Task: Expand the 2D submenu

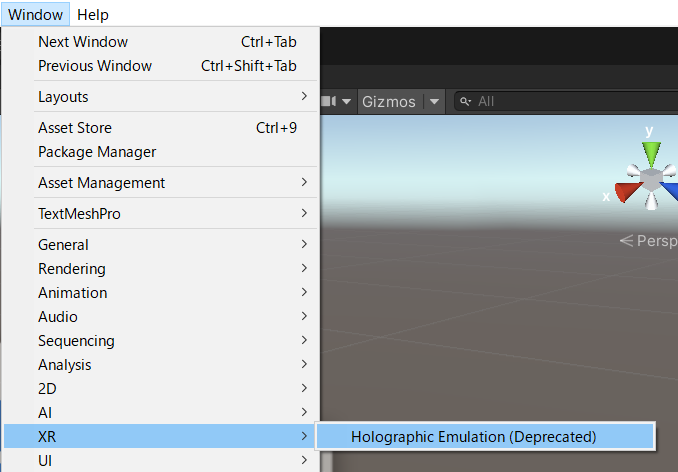Action: pyautogui.click(x=160, y=389)
